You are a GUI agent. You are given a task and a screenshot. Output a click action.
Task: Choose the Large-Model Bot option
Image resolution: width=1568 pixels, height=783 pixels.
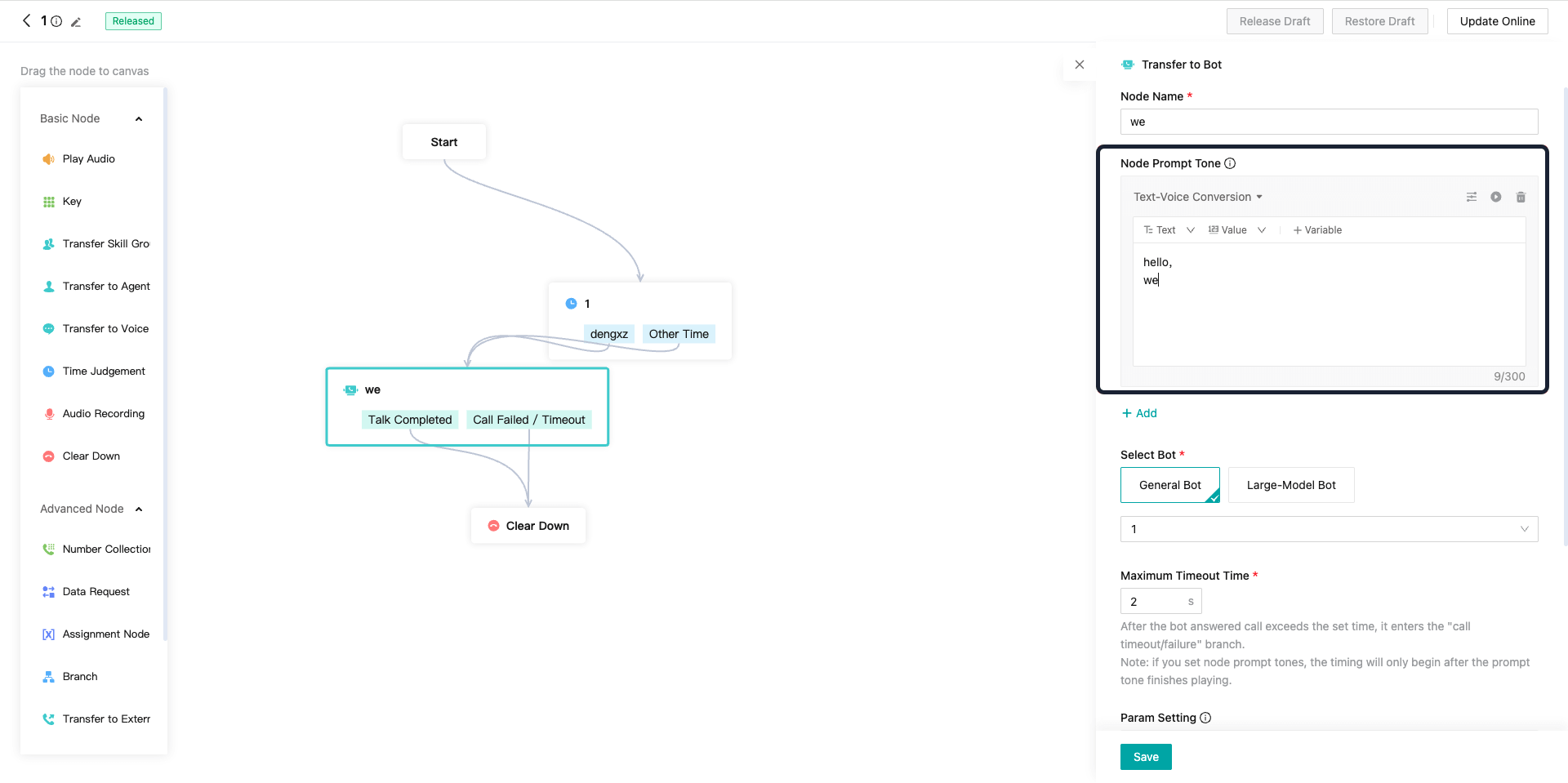(x=1290, y=485)
